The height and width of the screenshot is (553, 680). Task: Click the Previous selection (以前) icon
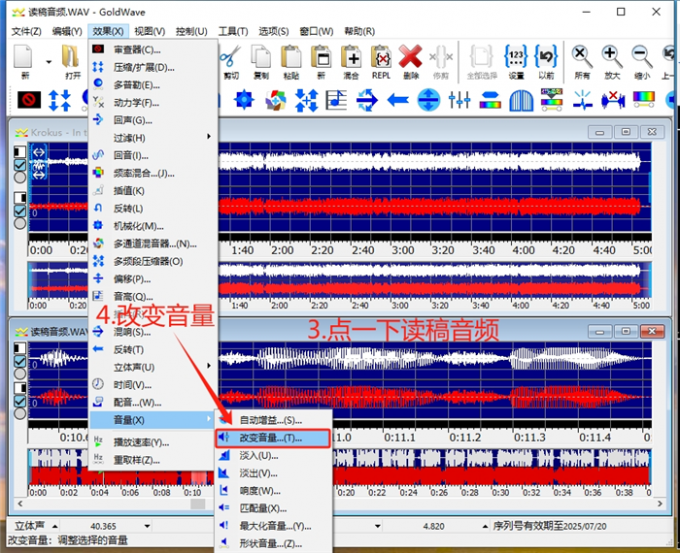tap(546, 57)
